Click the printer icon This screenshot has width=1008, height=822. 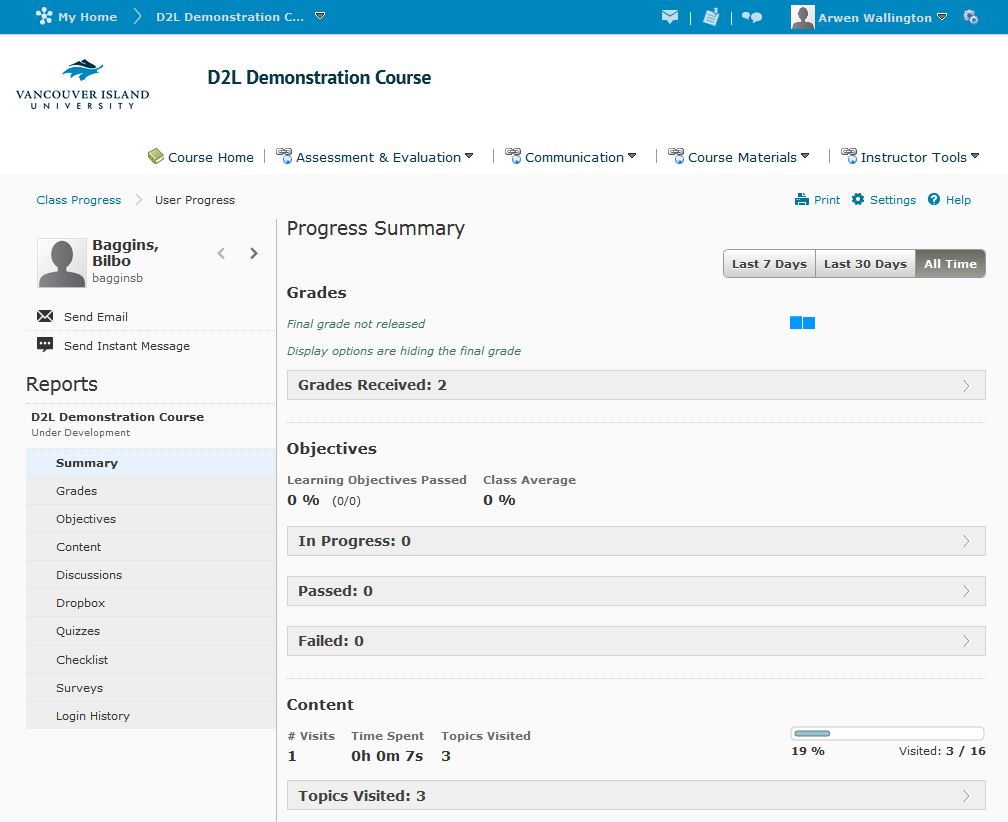pyautogui.click(x=802, y=199)
